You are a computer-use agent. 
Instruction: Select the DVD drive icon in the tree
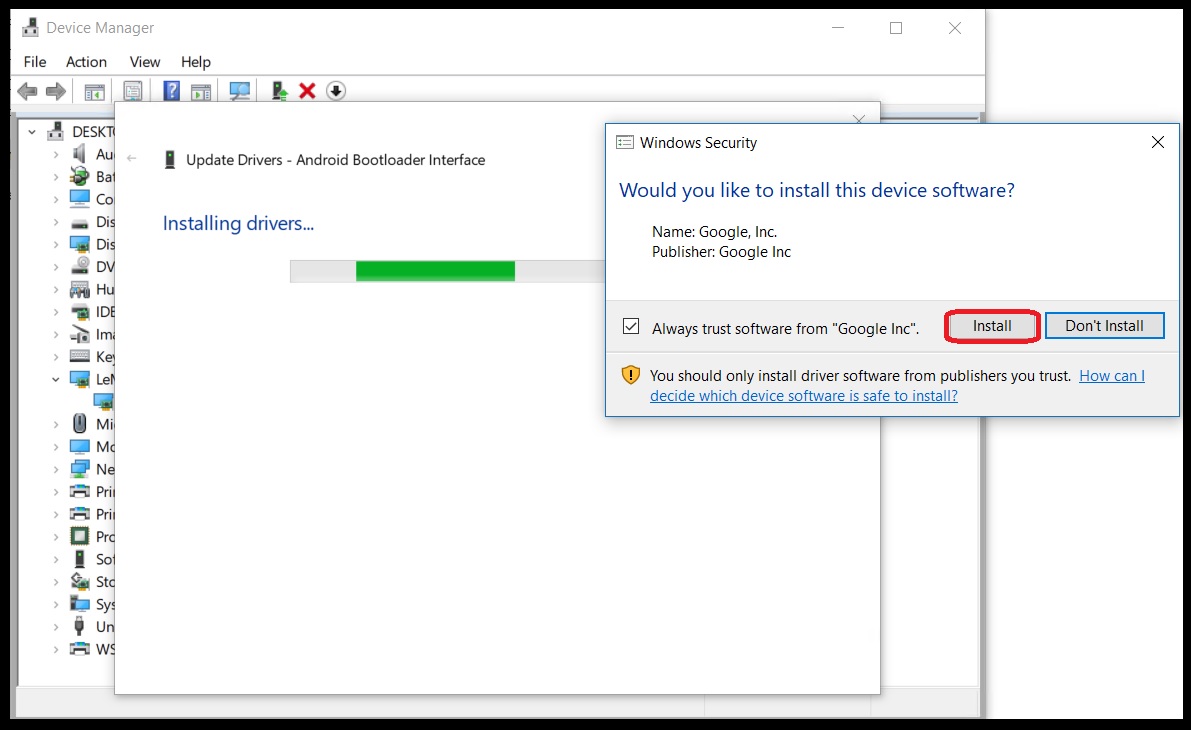(x=79, y=267)
